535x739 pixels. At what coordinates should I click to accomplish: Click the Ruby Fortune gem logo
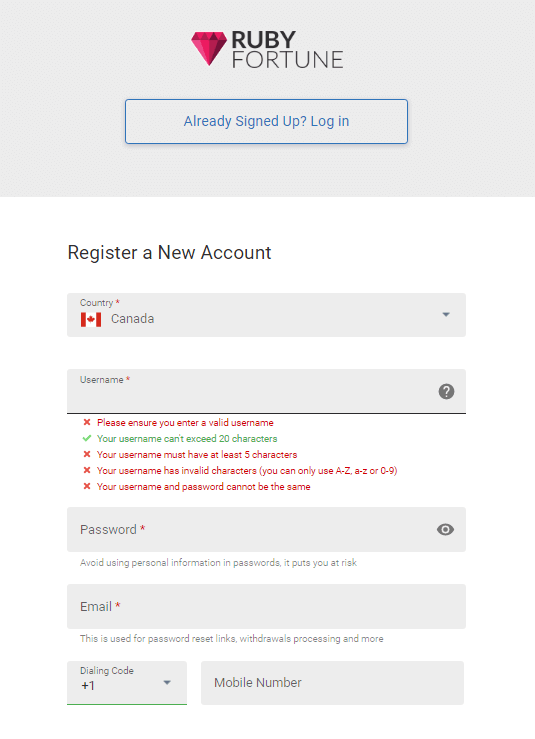click(x=209, y=49)
